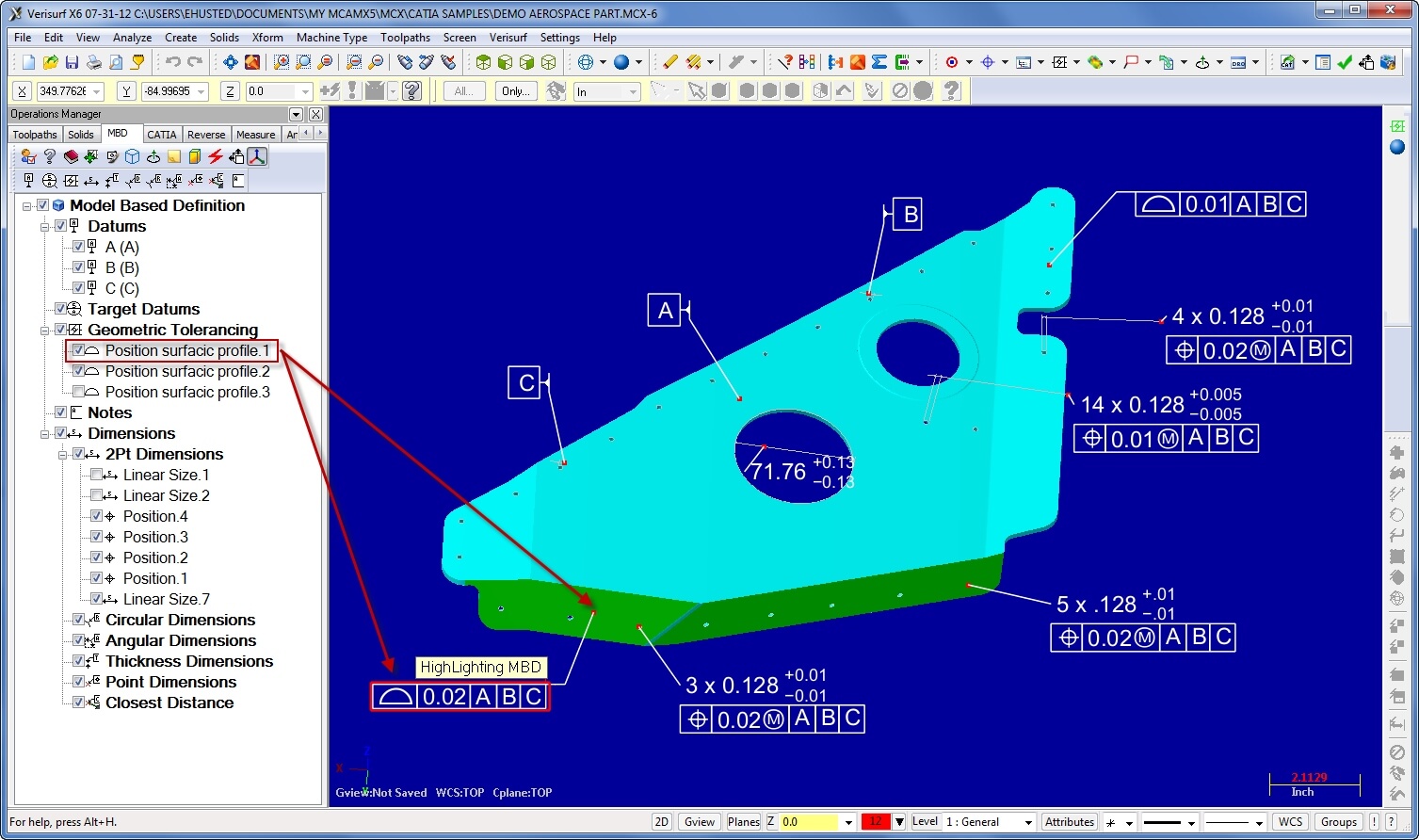Open the Machine Type menu

pos(331,38)
